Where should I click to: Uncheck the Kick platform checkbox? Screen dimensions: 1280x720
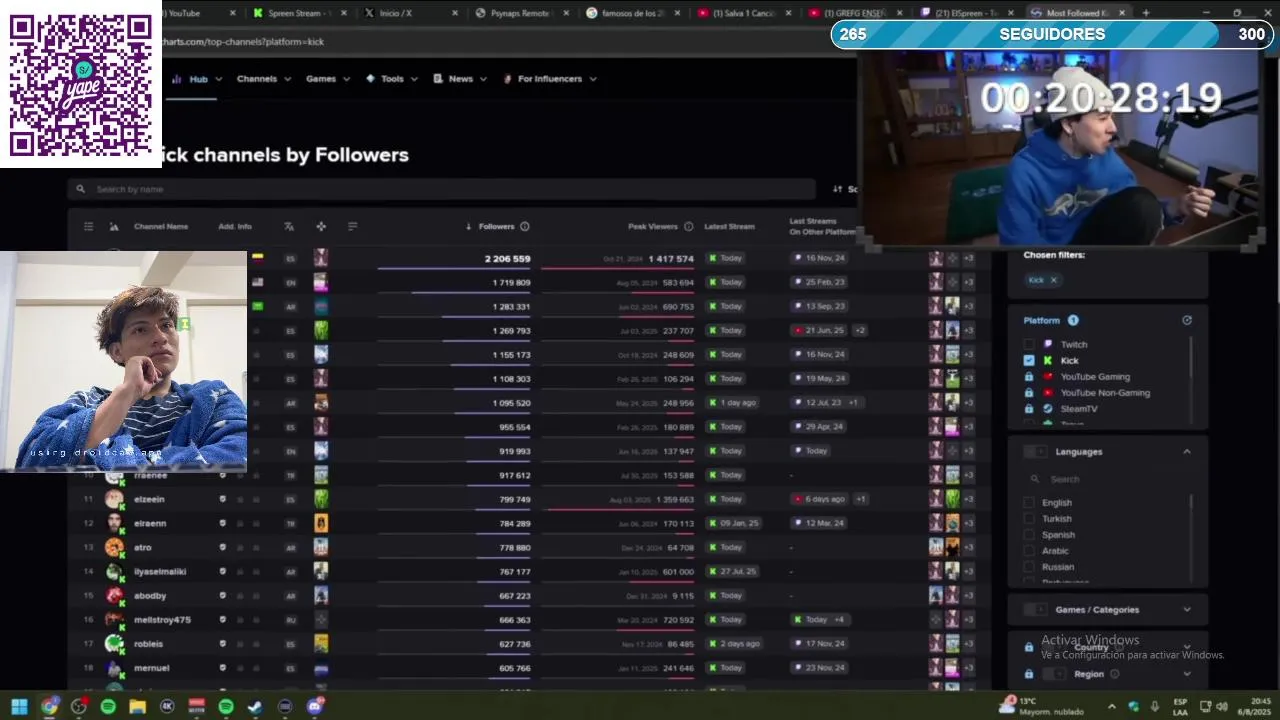pos(1029,360)
